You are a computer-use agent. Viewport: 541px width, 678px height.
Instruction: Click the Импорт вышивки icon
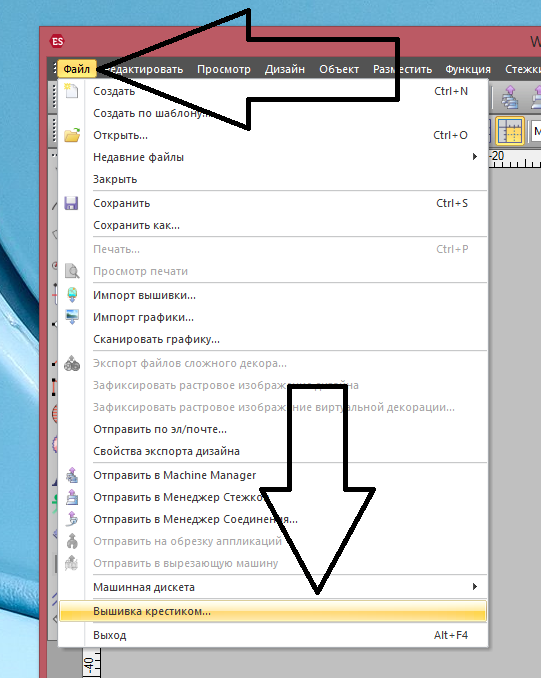pyautogui.click(x=72, y=295)
